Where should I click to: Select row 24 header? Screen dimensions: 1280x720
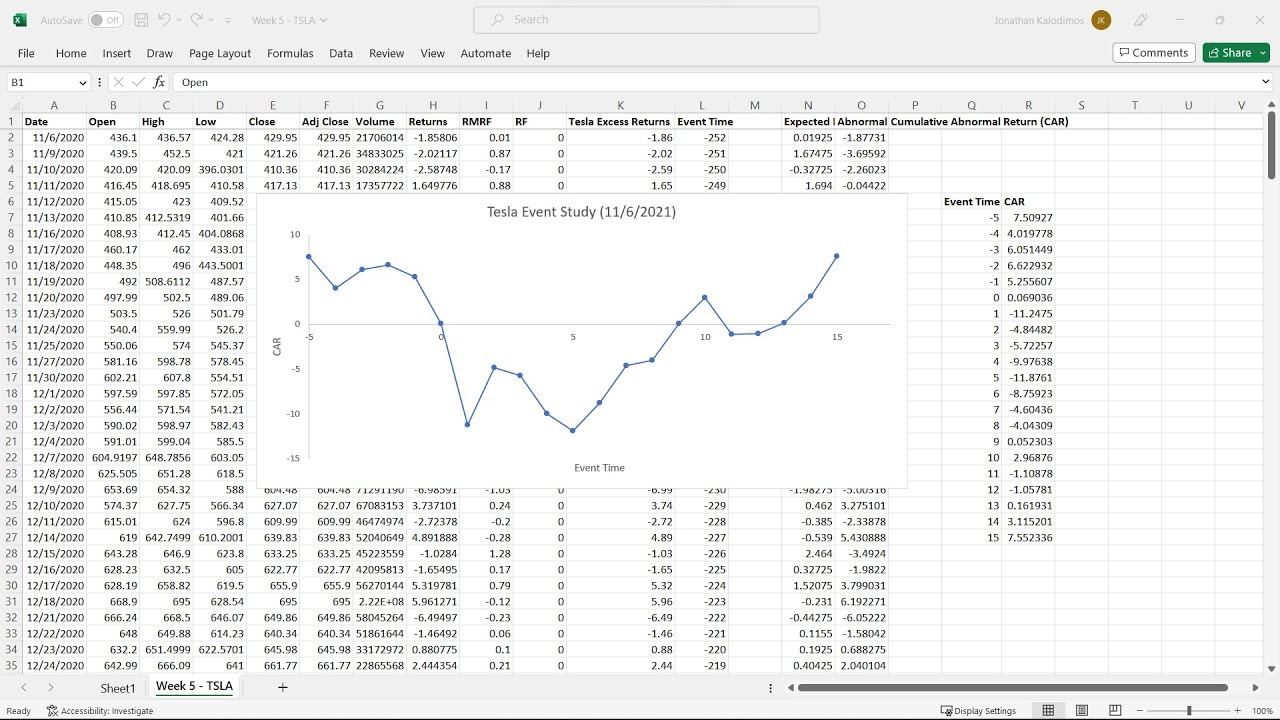[11, 489]
